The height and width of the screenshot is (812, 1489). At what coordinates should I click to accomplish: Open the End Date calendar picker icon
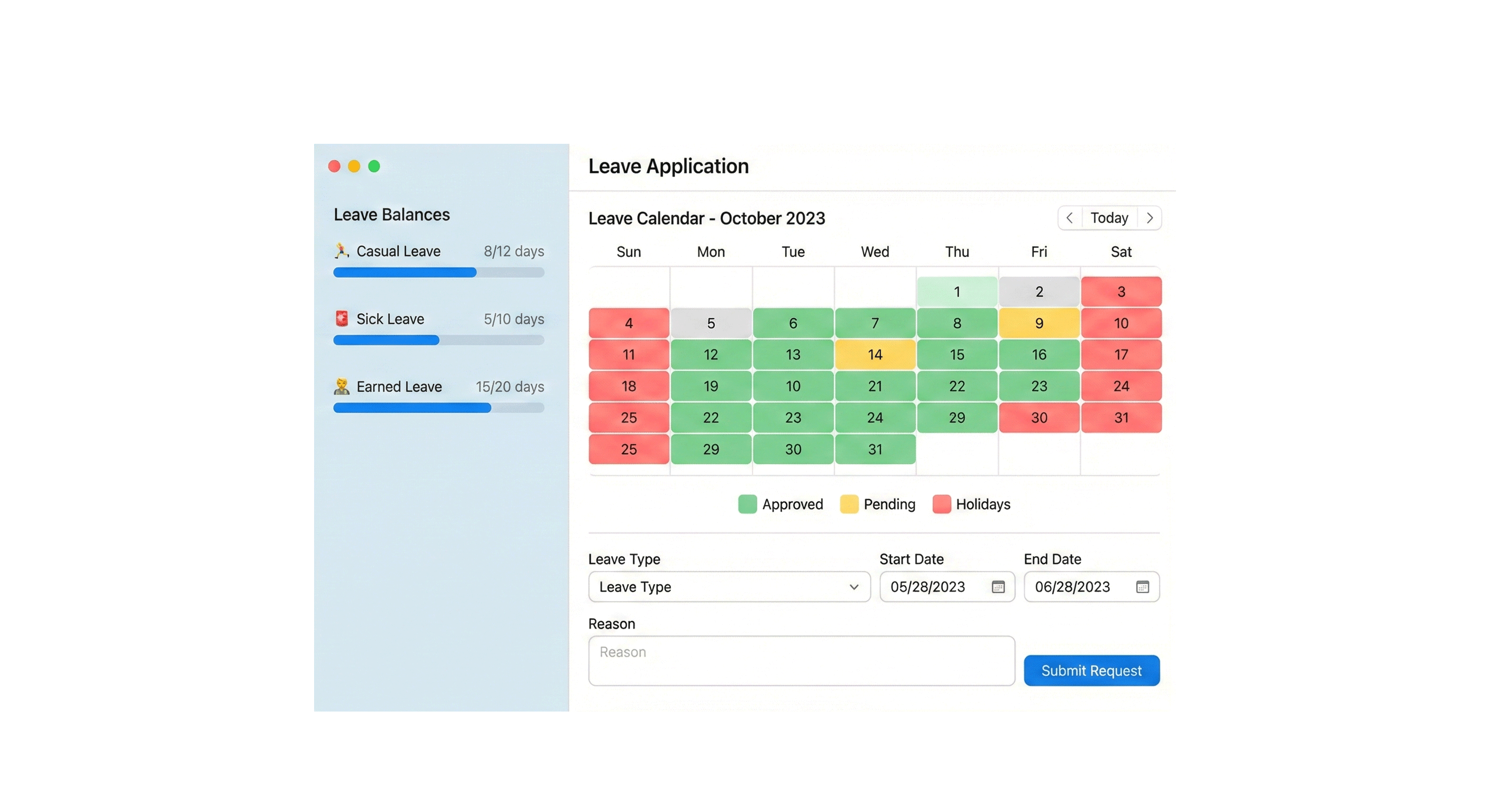point(1142,587)
